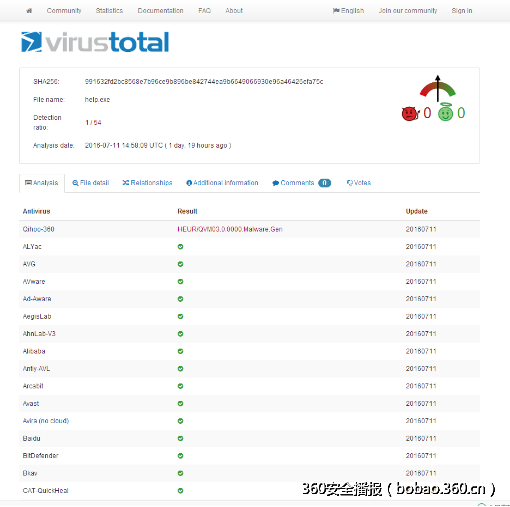
Task: Open the Community menu
Action: [x=64, y=11]
